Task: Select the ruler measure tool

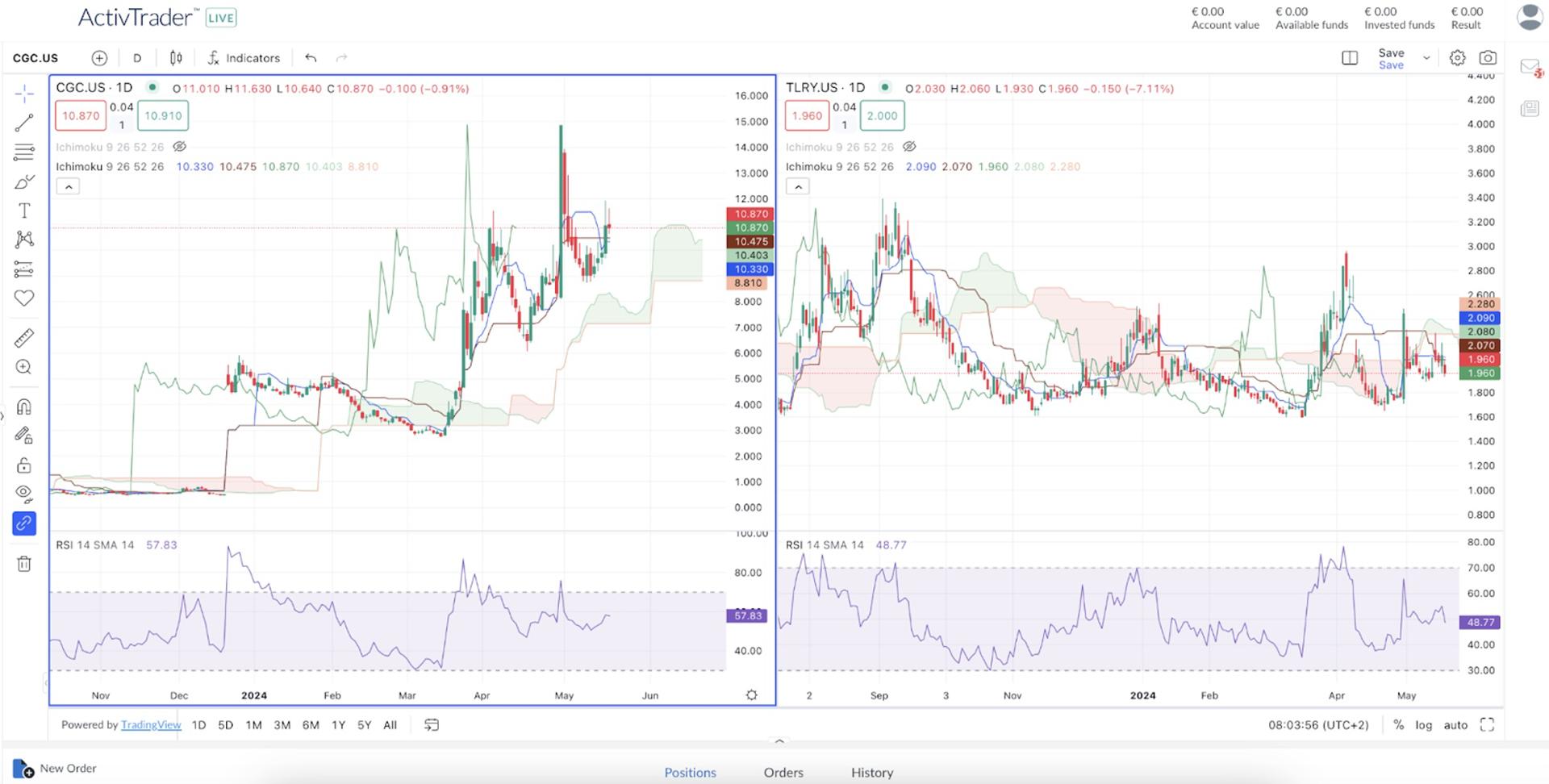Action: 24,336
